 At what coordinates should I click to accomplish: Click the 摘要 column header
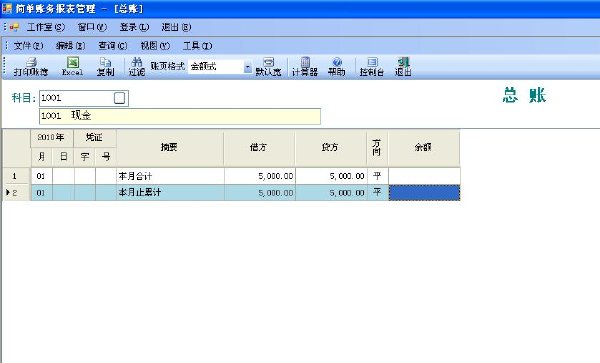(170, 148)
